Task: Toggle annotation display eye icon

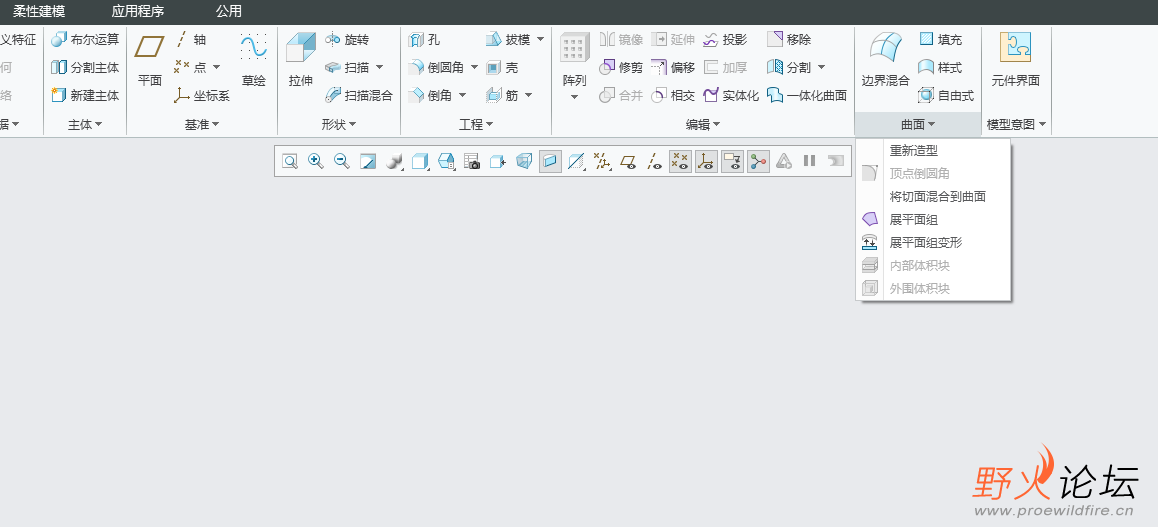Action: click(x=733, y=162)
